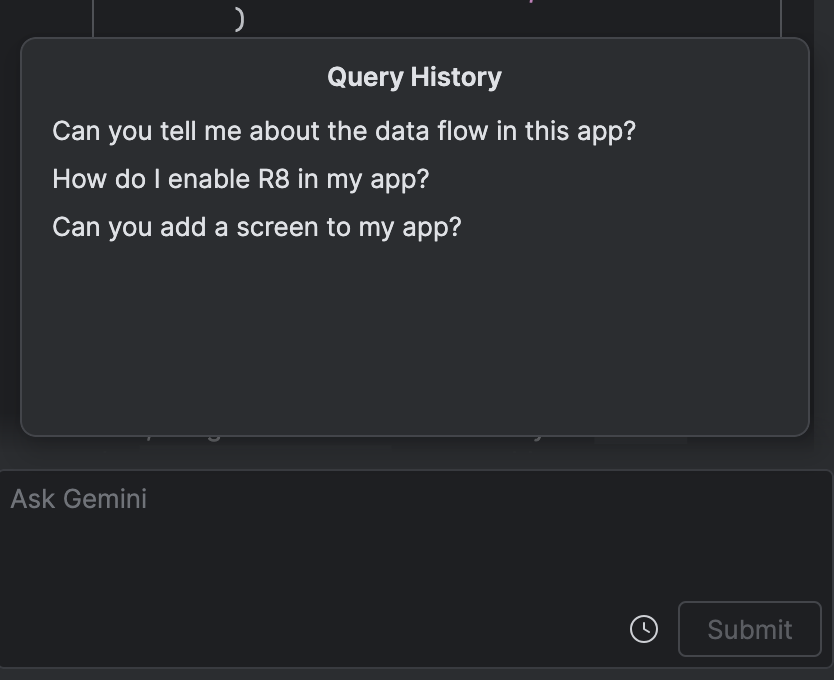Click Submit to send the Gemini query
Viewport: 834px width, 680px height.
pos(749,629)
